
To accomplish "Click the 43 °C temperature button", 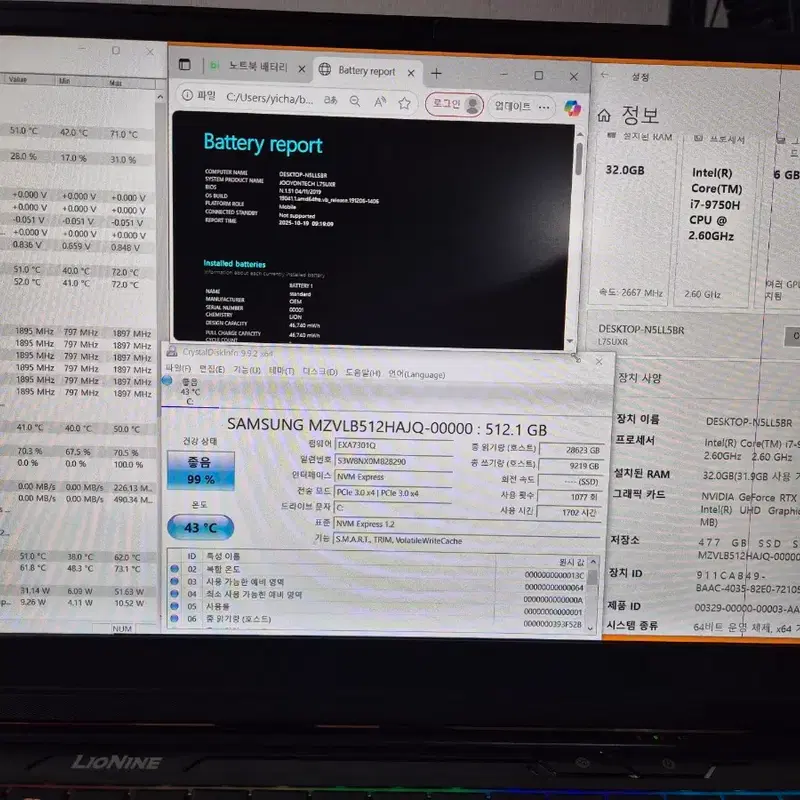I will point(201,528).
